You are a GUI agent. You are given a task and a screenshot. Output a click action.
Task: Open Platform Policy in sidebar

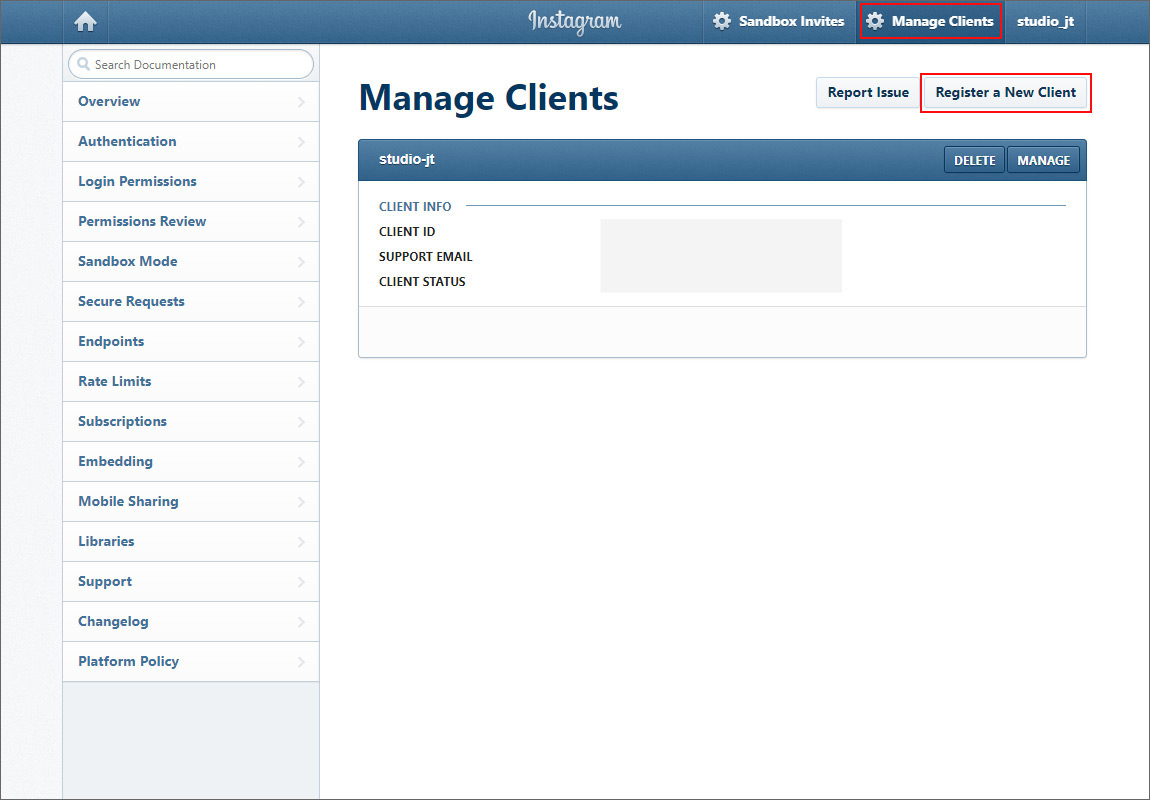128,661
